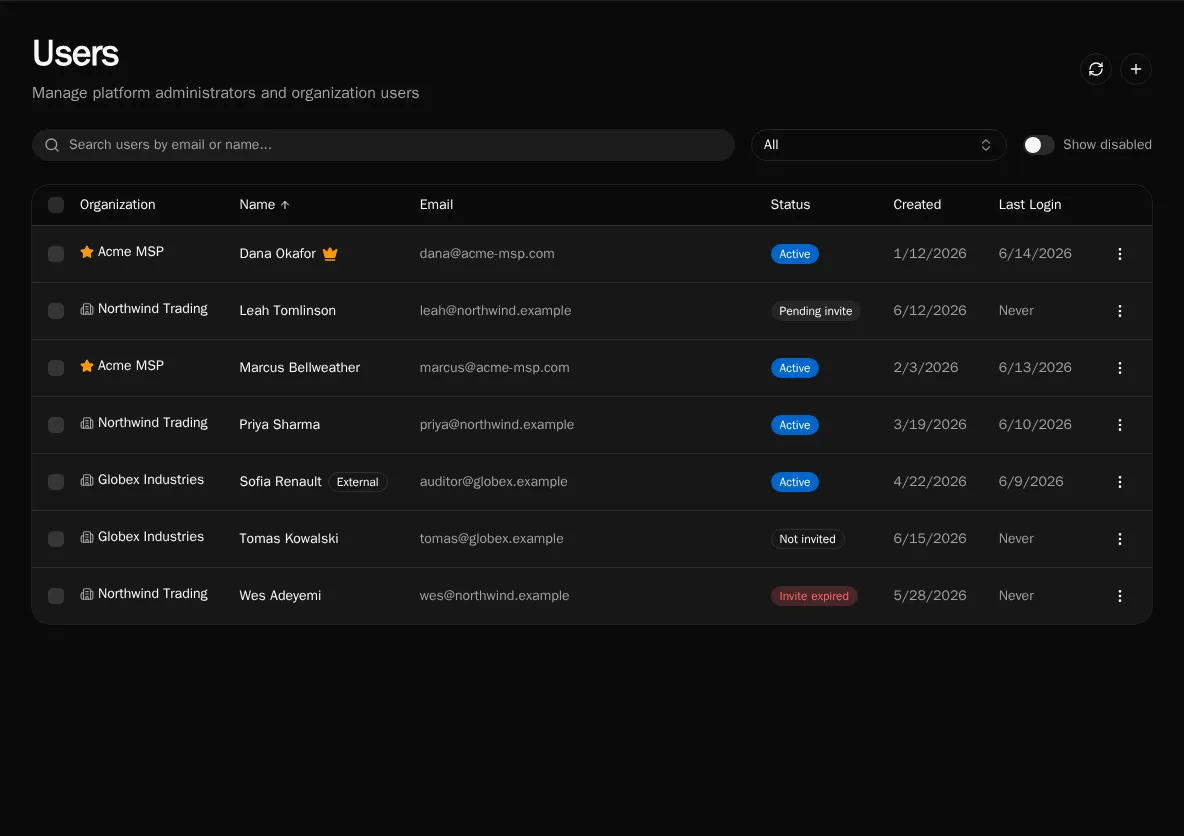Select the checkbox for Tomas Kowalski

coord(56,539)
